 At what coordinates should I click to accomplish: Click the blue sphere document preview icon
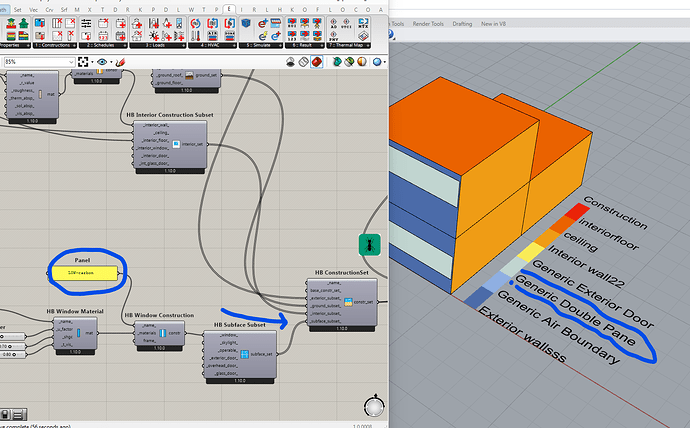377,62
